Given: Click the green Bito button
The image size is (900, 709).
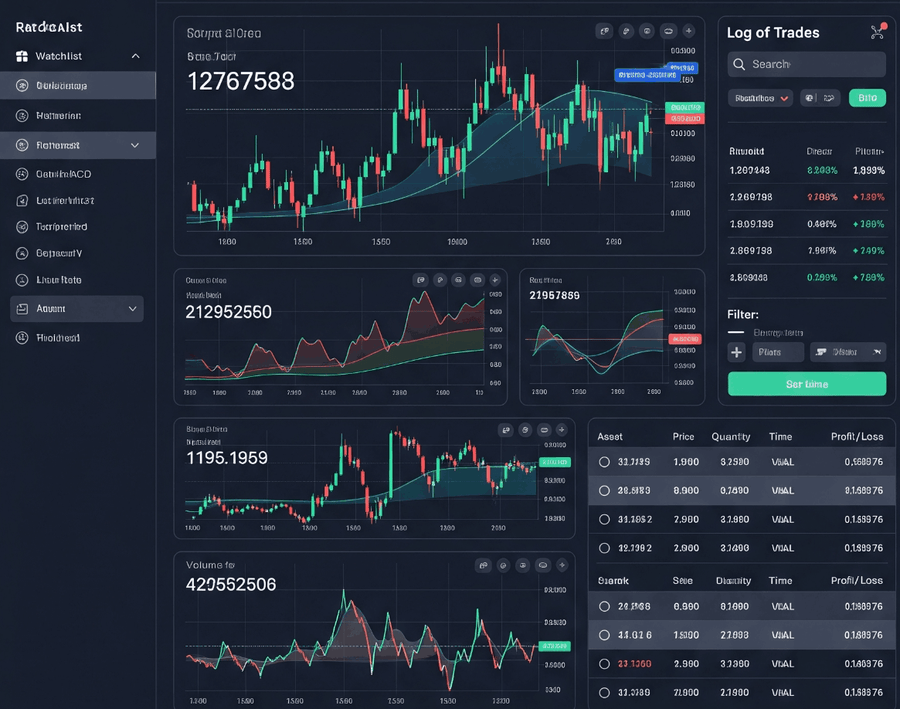Looking at the screenshot, I should coord(867,98).
